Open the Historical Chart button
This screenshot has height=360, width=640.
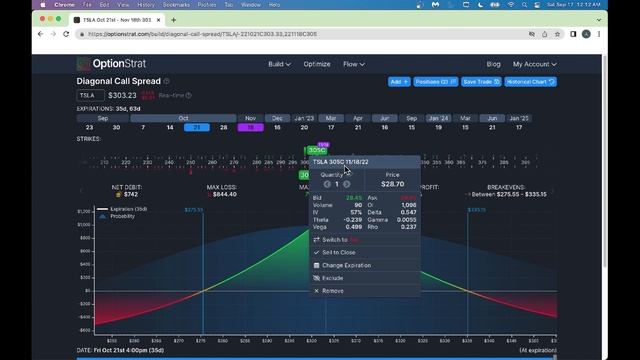530,82
